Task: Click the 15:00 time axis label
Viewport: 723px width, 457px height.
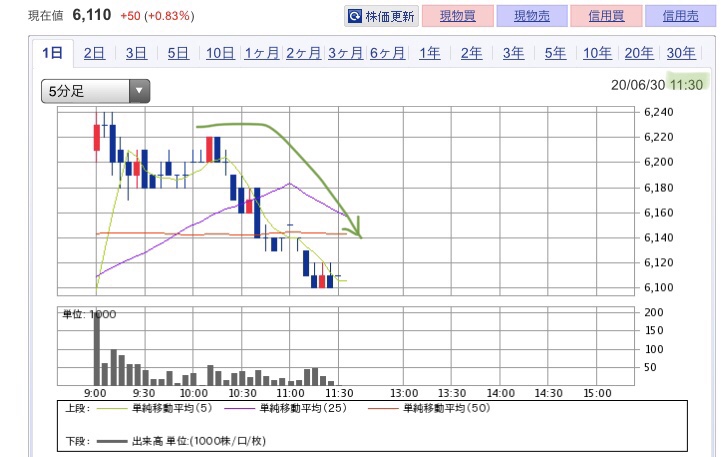Action: 597,393
